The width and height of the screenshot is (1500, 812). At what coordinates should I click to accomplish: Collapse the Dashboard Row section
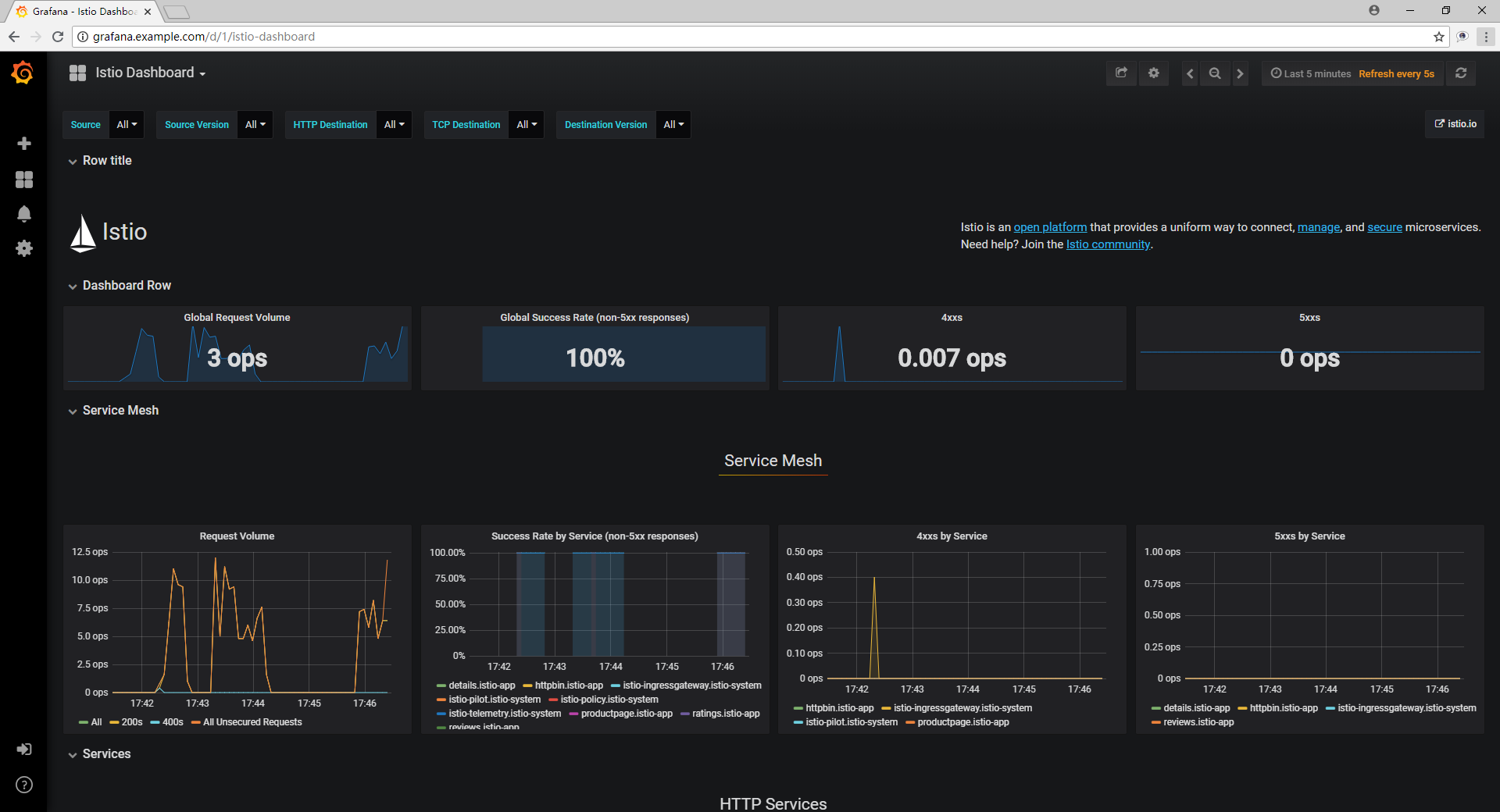point(120,286)
